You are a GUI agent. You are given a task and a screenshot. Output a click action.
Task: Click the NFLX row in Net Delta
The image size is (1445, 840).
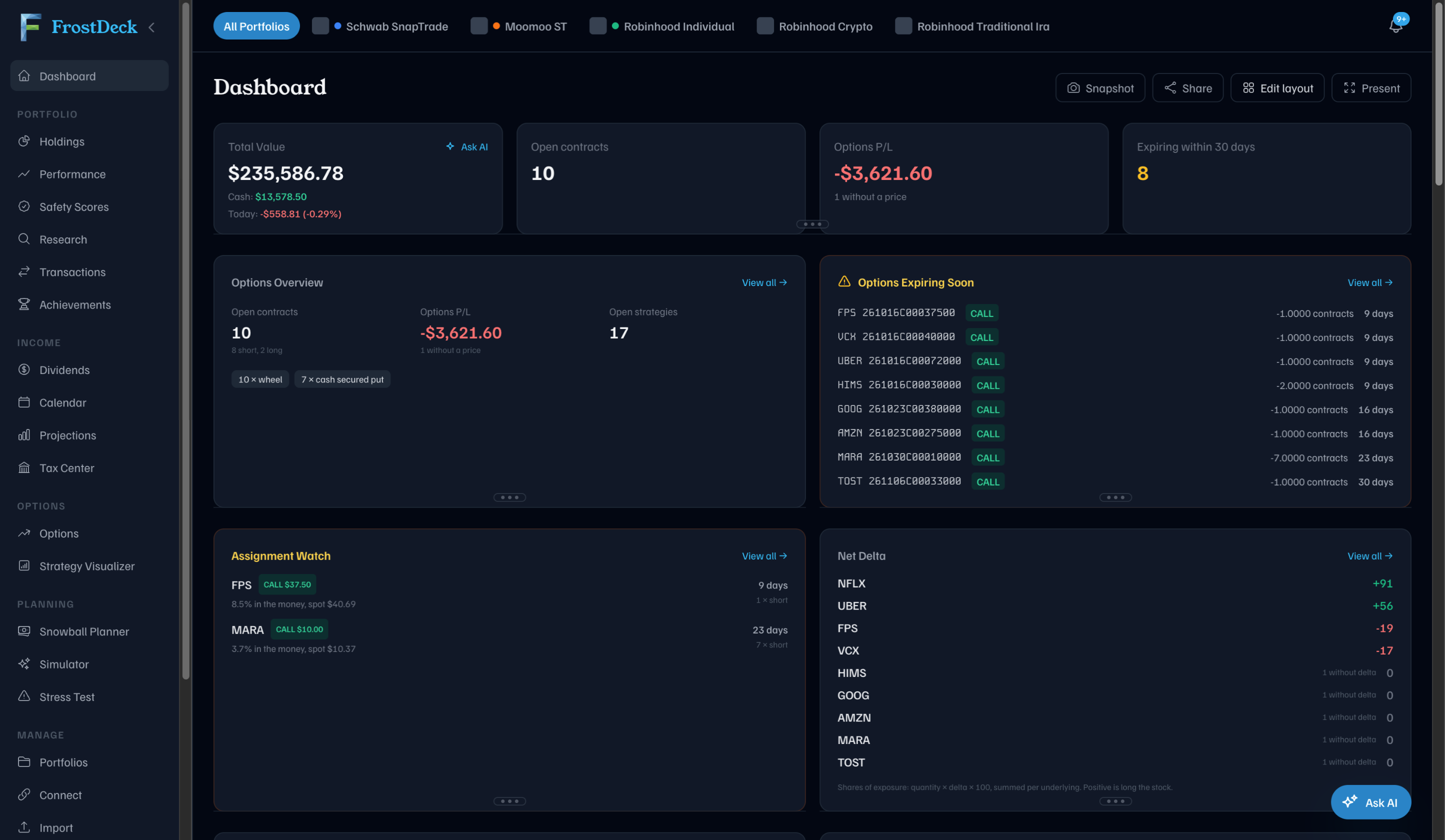[x=1115, y=583]
